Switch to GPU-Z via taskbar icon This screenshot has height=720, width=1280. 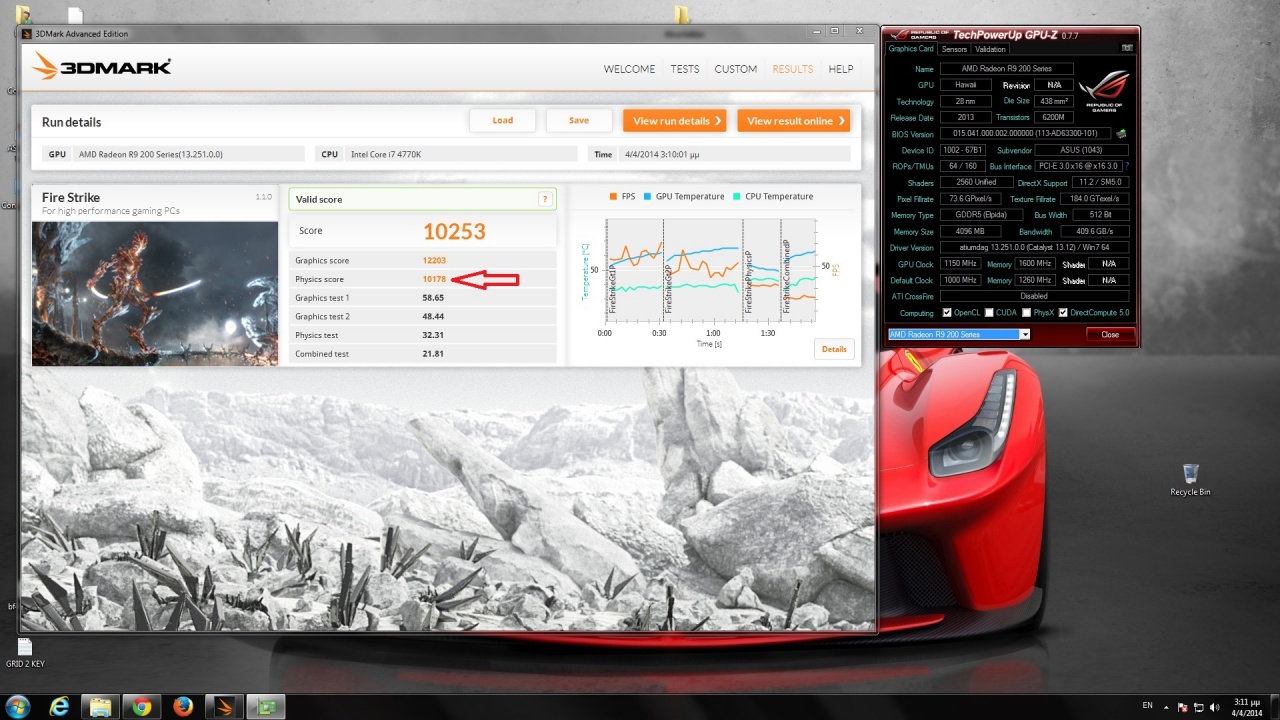(x=266, y=706)
